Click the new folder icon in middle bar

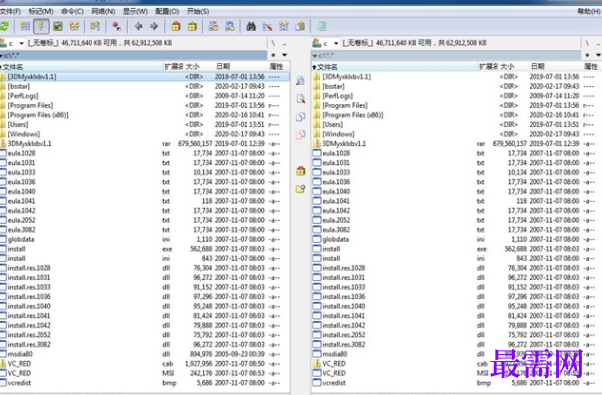300,189
